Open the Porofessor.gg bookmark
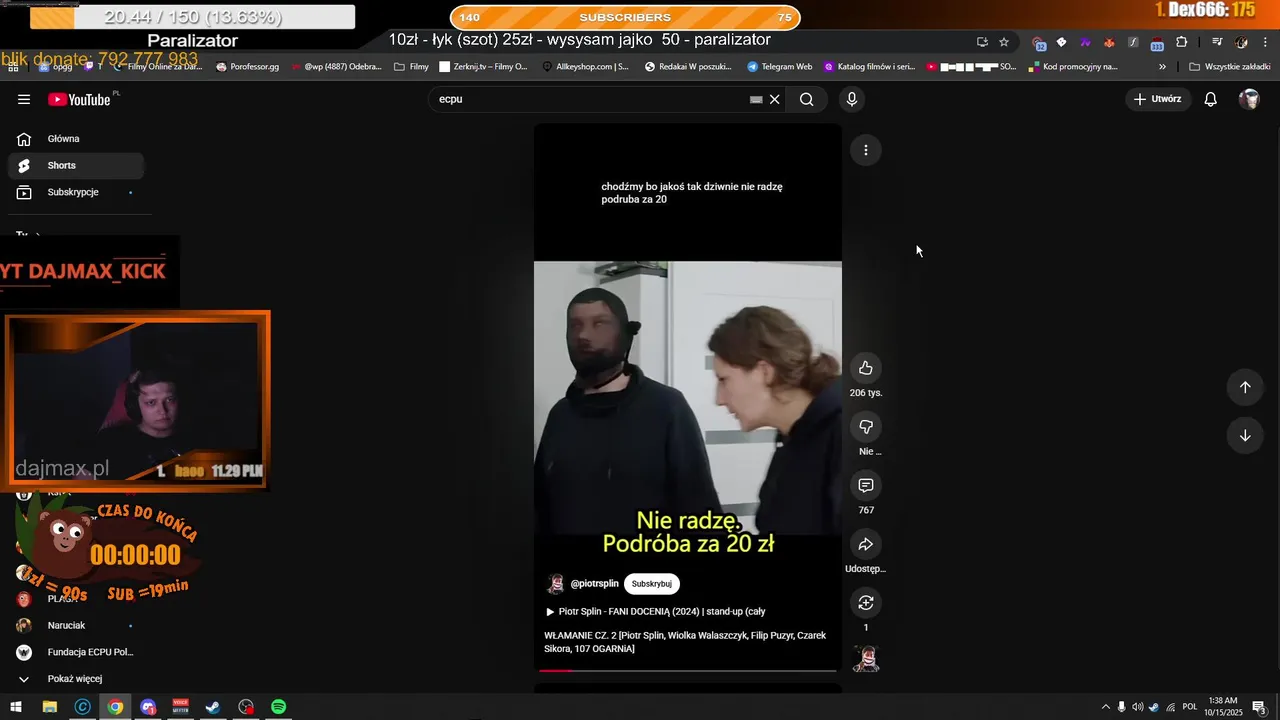The image size is (1280, 720). pos(247,67)
